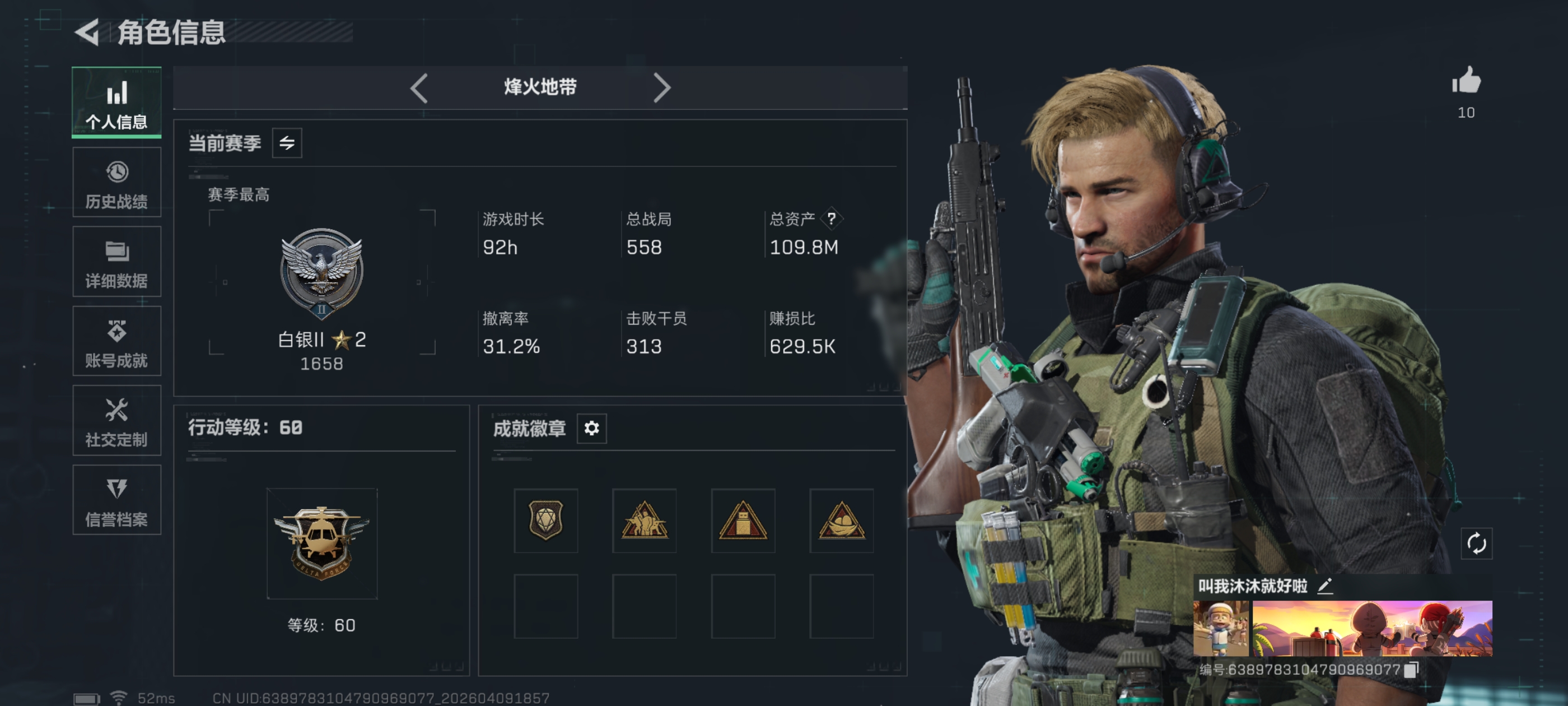Screen dimensions: 1568x706
Task: Click the rotate character refresh icon
Action: click(x=1476, y=544)
